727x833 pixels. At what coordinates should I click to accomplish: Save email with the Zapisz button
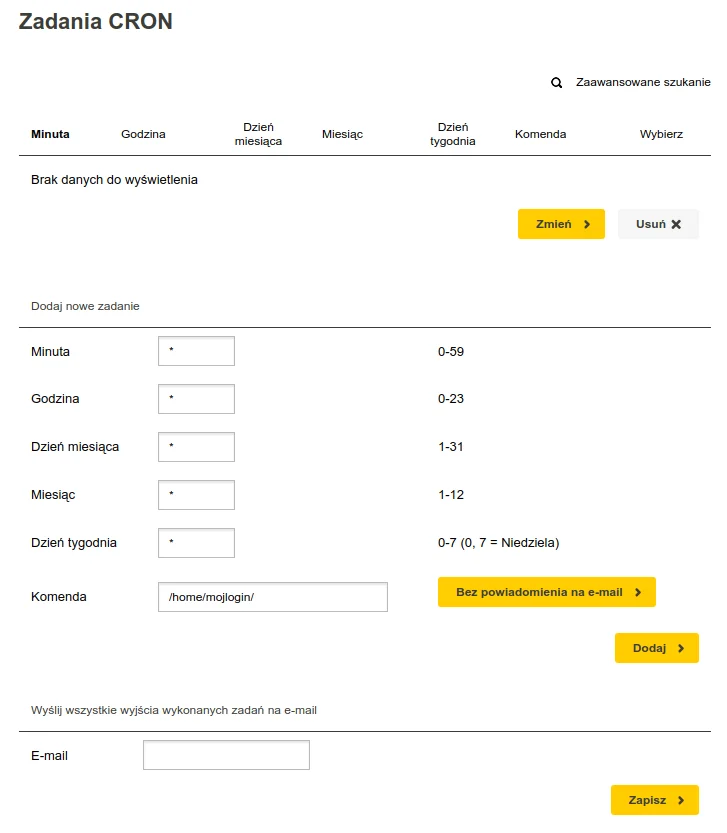pos(655,800)
